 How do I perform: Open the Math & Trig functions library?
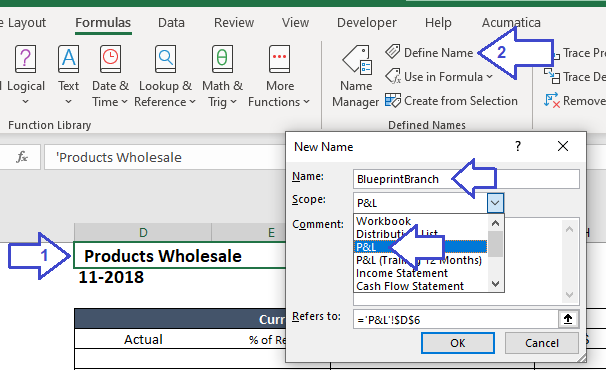(x=222, y=75)
